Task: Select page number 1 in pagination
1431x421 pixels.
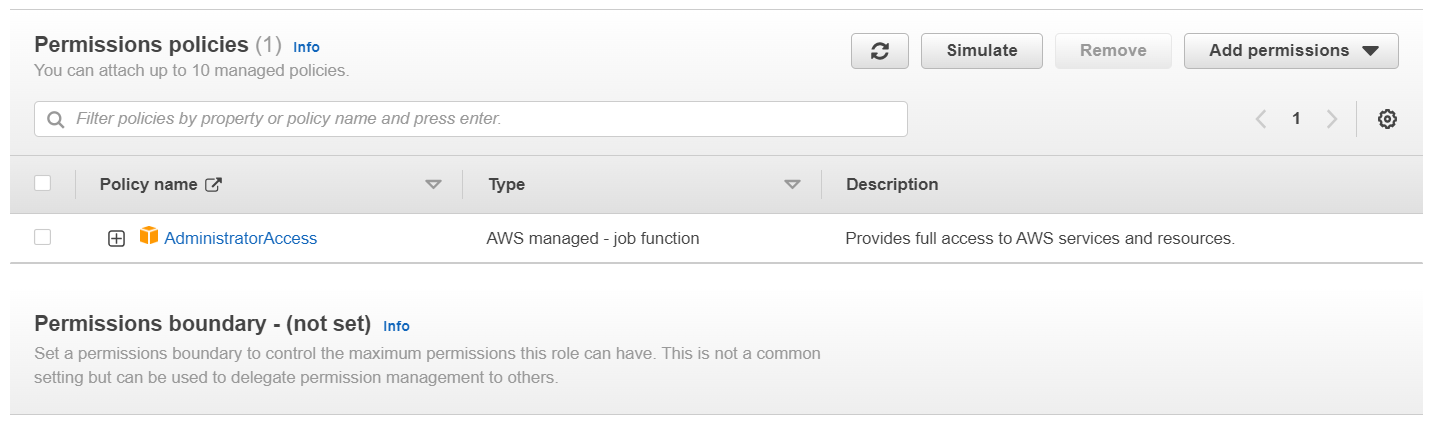Action: click(x=1296, y=119)
